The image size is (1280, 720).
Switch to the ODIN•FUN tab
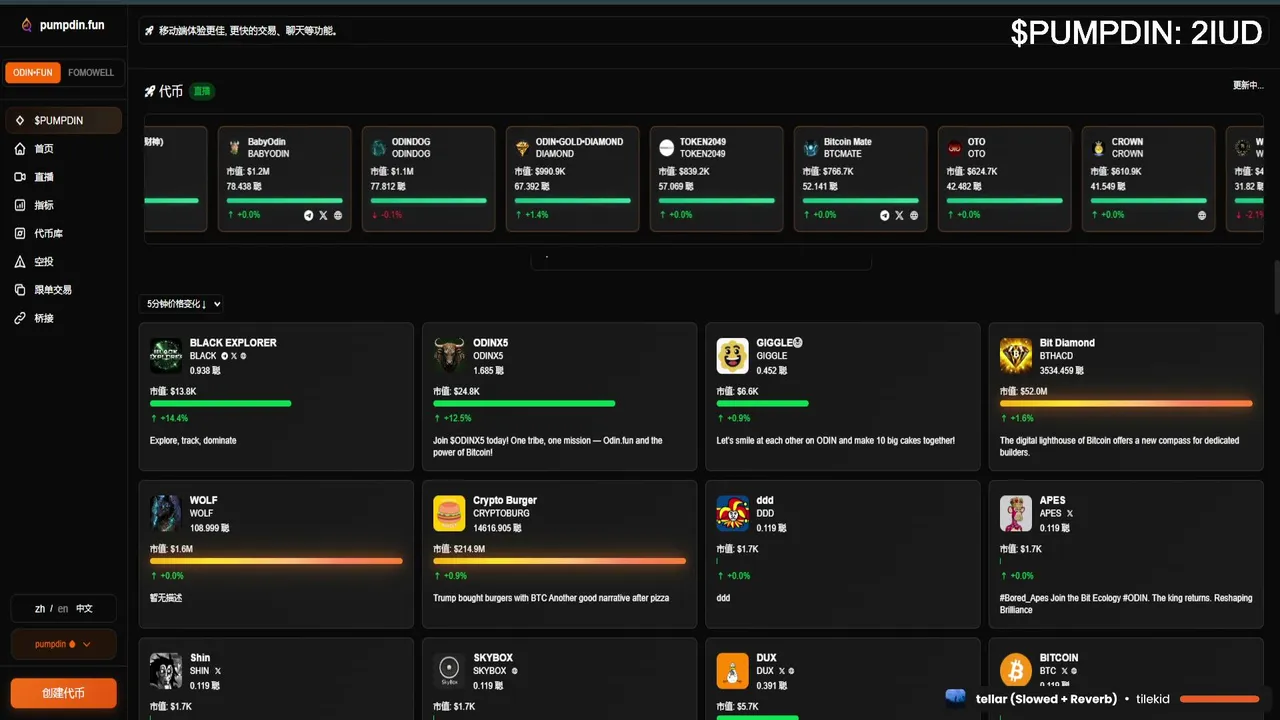[x=33, y=73]
